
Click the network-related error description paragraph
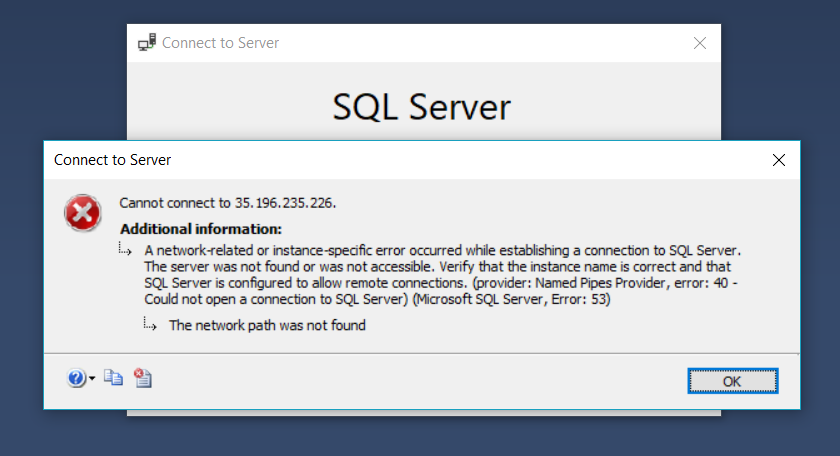[440, 266]
